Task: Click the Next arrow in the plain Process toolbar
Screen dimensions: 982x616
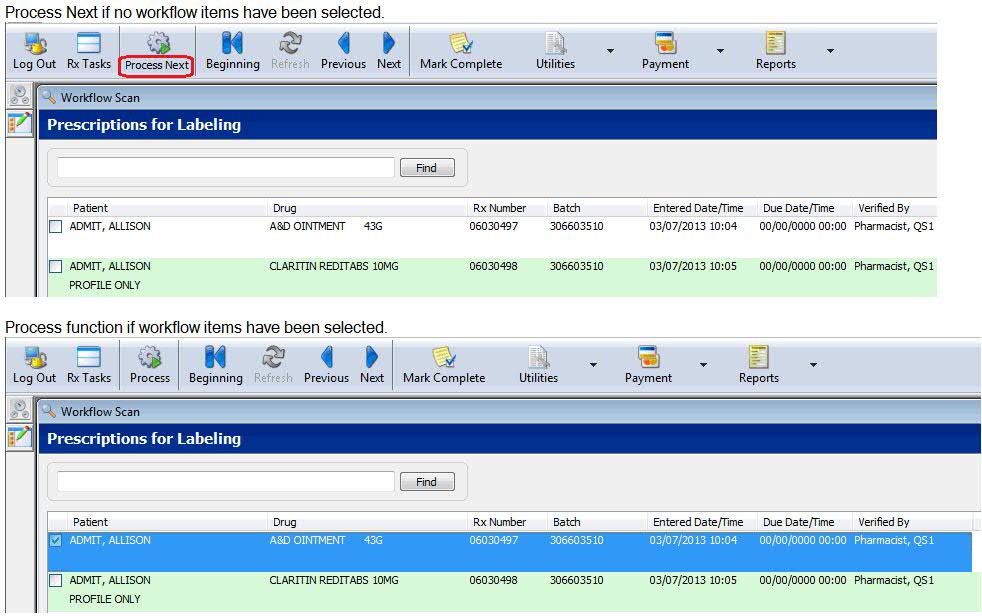Action: pyautogui.click(x=372, y=365)
